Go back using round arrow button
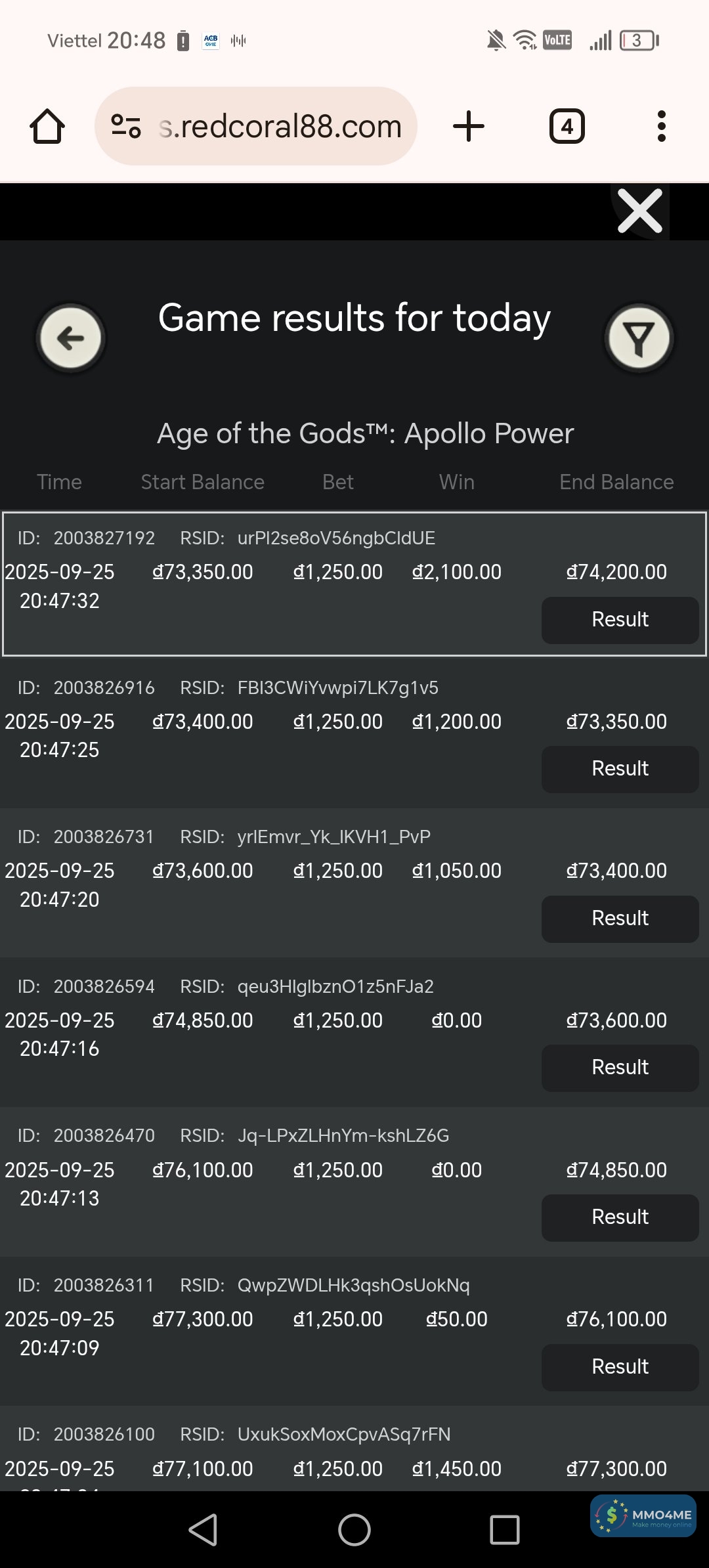Image resolution: width=709 pixels, height=1568 pixels. pos(71,338)
